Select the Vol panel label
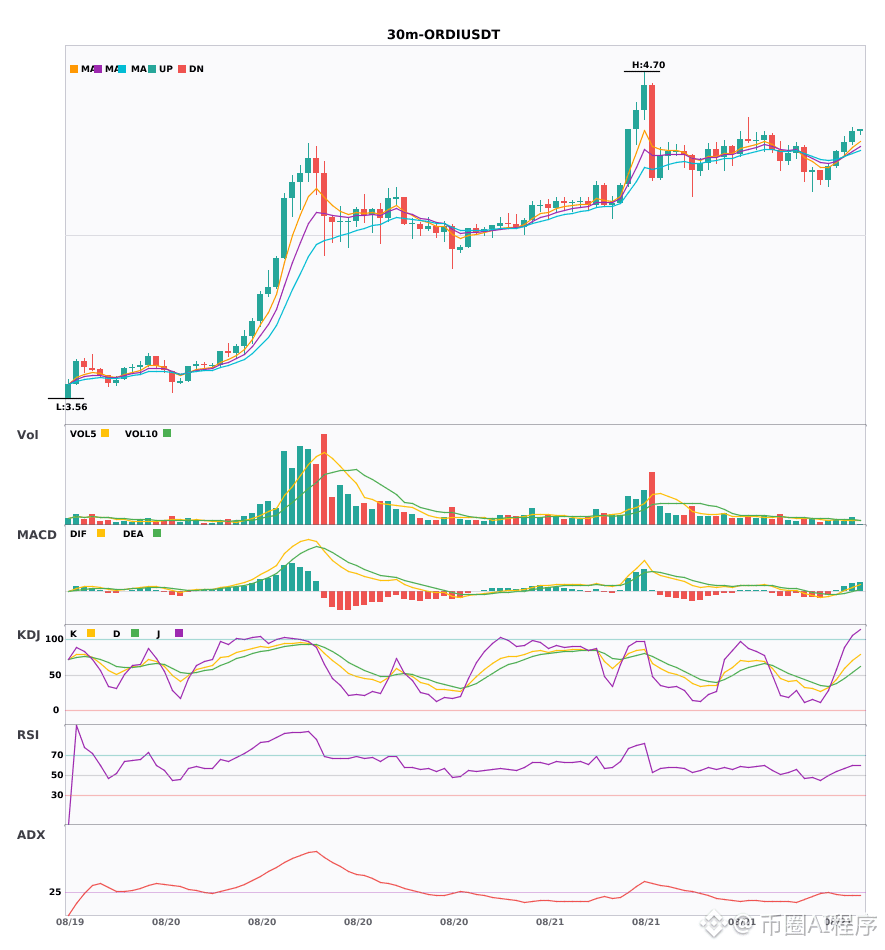This screenshot has width=885, height=950. tap(27, 435)
